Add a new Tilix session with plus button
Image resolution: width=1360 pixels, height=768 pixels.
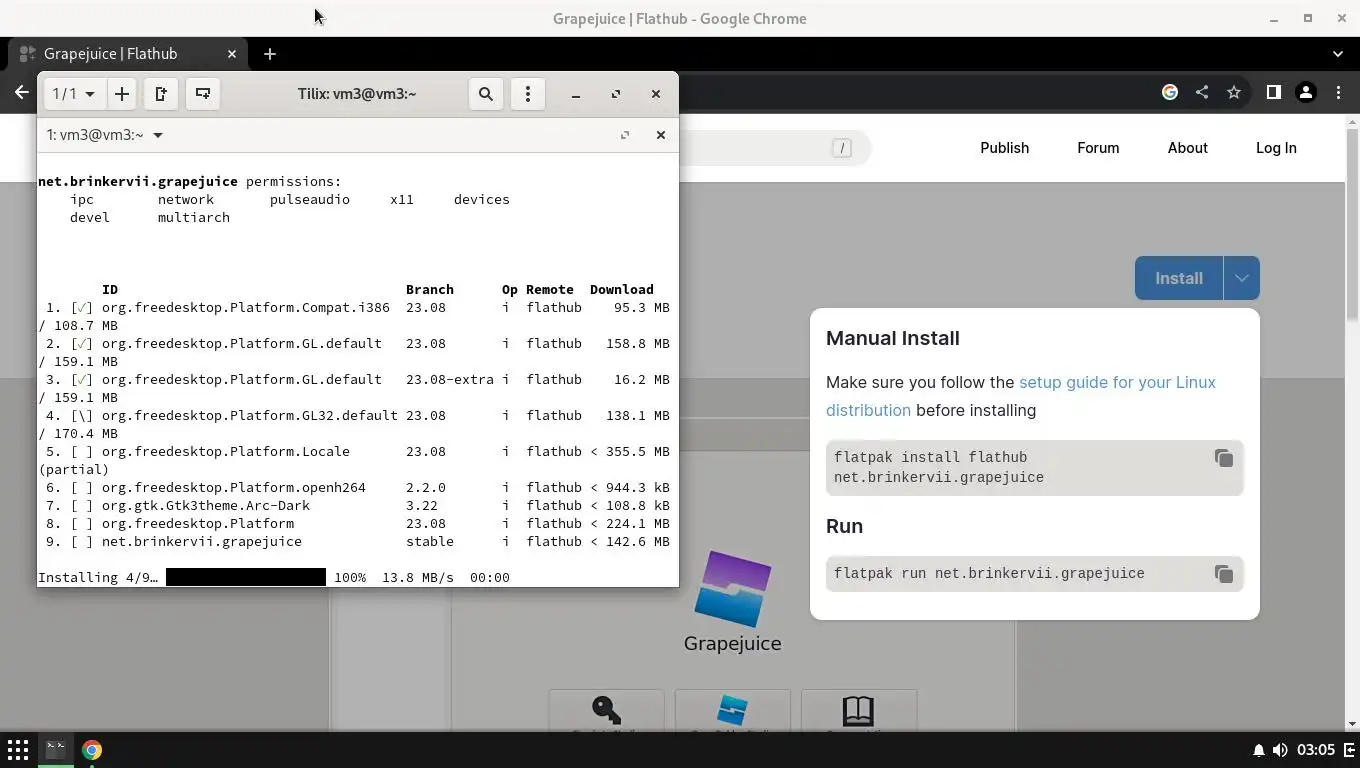(x=122, y=94)
